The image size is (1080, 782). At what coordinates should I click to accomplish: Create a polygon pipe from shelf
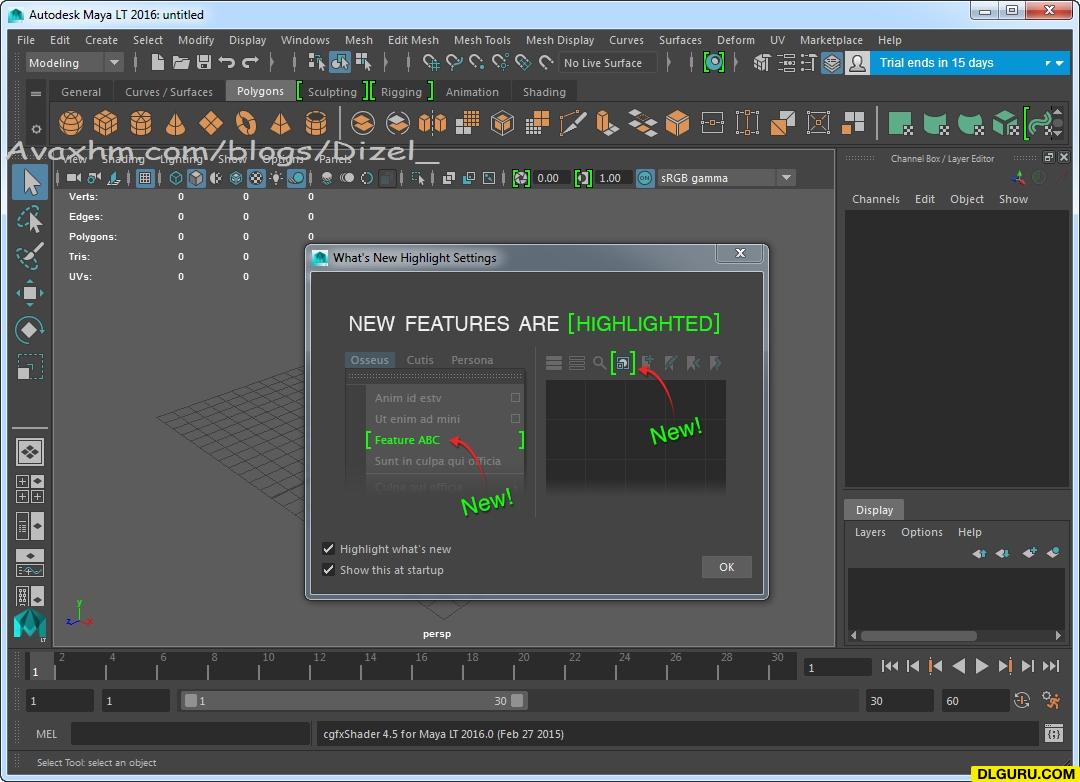point(315,123)
